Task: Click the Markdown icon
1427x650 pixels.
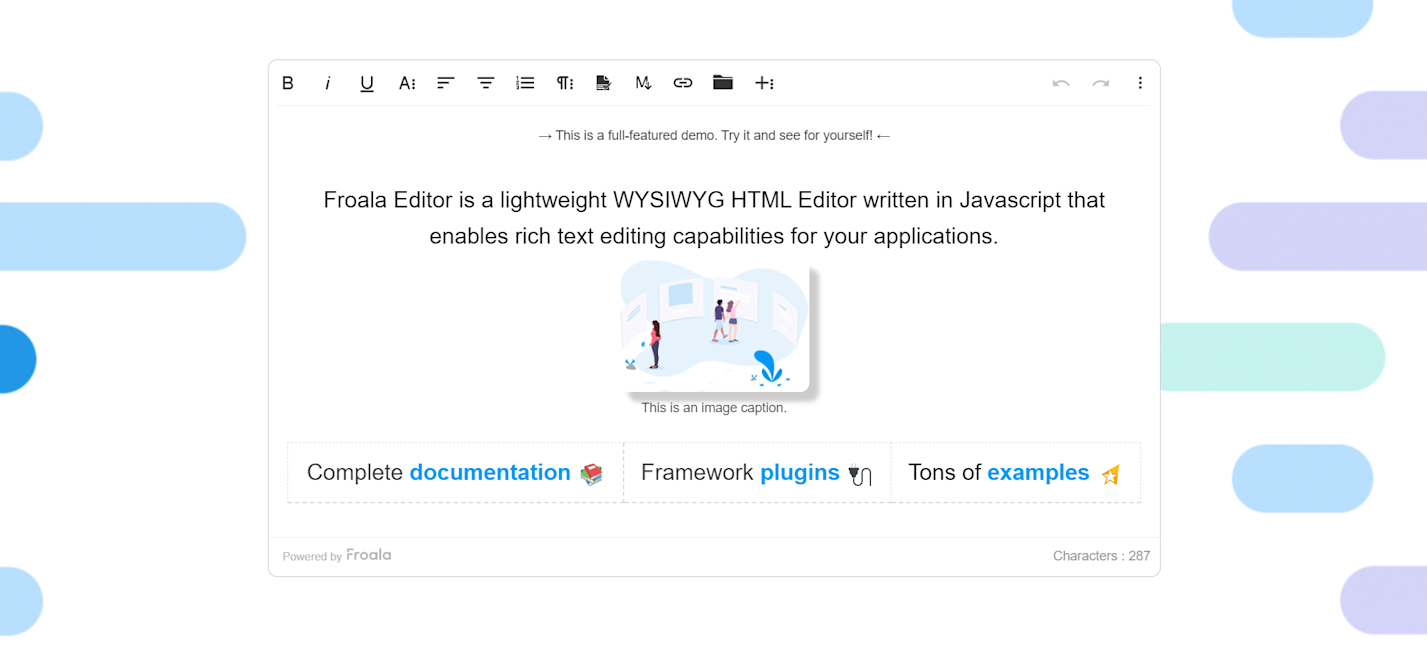Action: pyautogui.click(x=643, y=83)
